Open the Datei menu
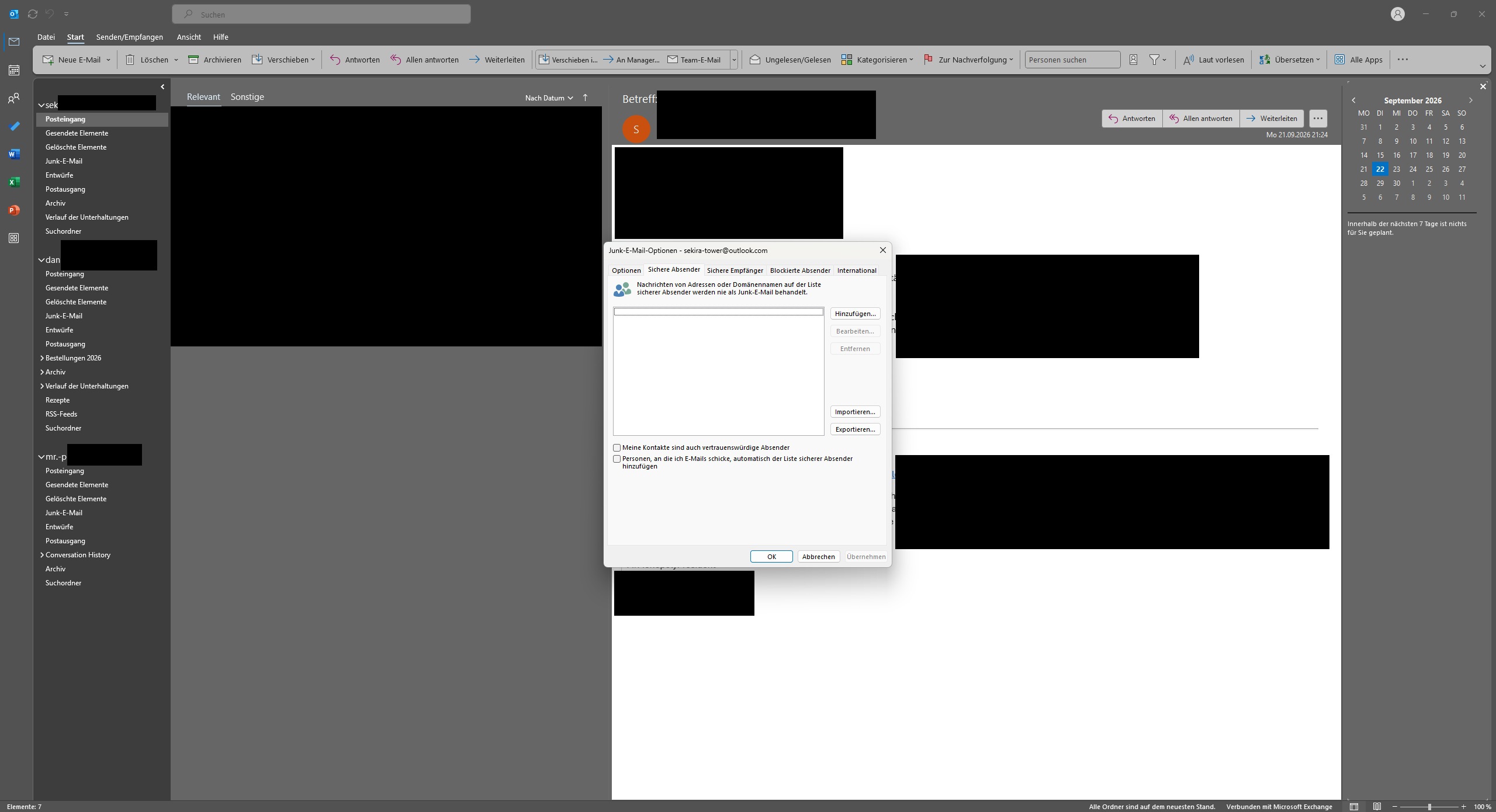 click(46, 37)
